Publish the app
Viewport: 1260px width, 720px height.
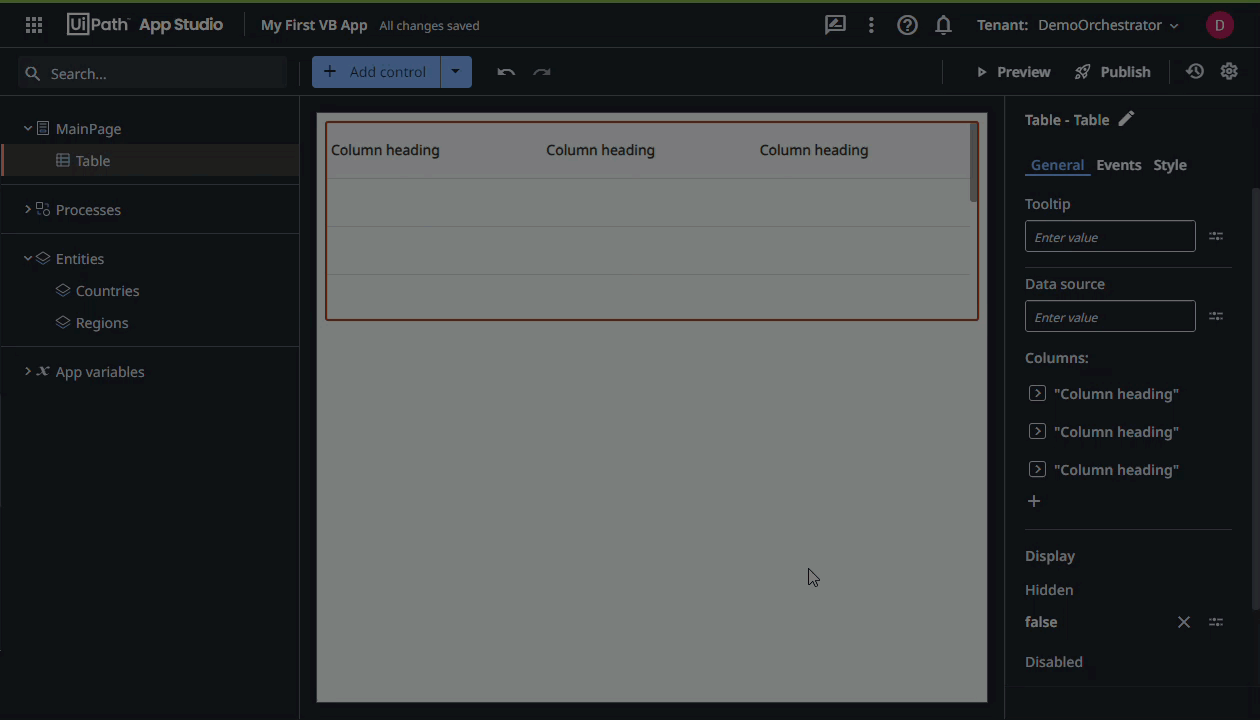(1113, 72)
